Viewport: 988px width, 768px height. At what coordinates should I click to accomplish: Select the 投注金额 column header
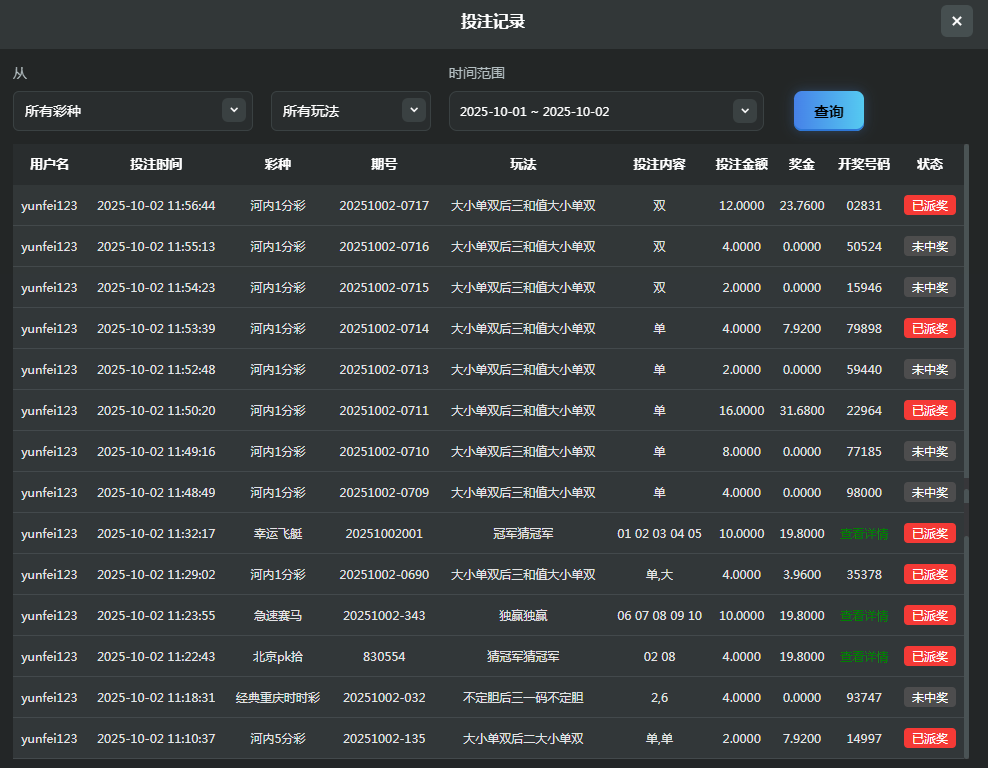point(741,164)
